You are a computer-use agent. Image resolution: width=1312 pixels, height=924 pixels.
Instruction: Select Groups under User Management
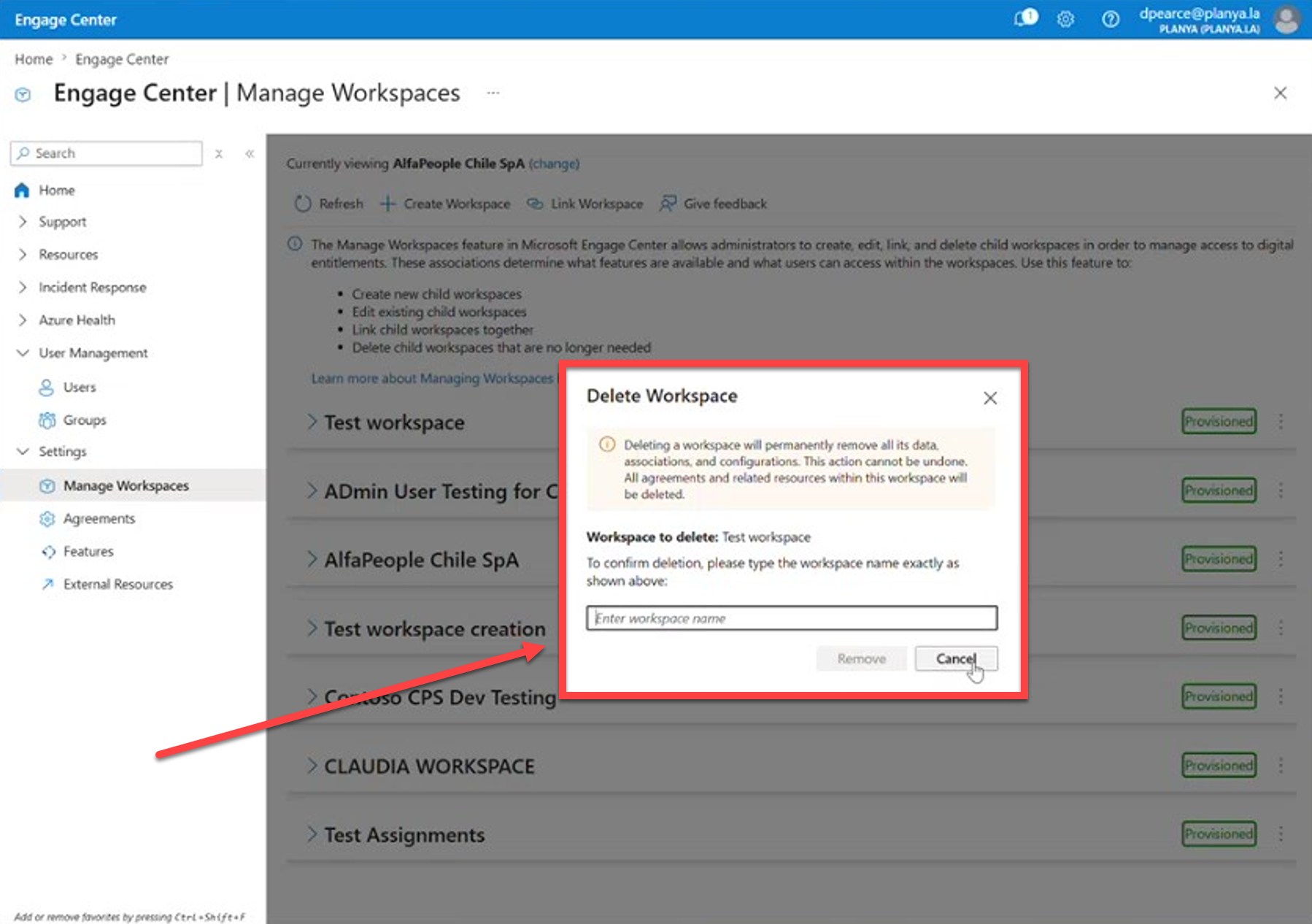[85, 420]
